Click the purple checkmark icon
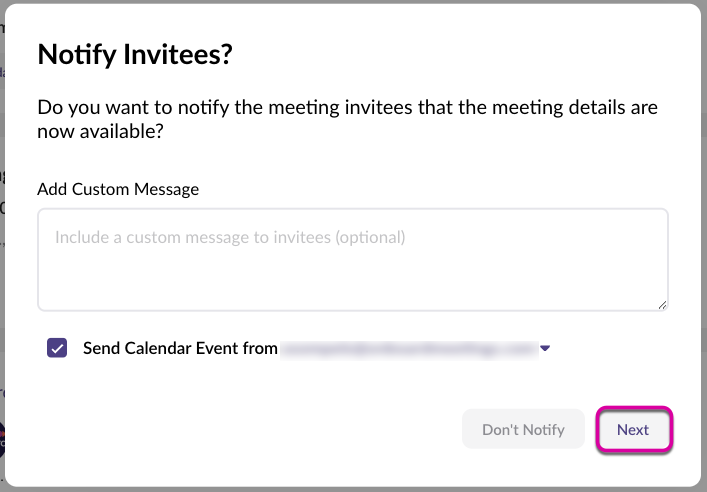707x492 pixels. coord(57,348)
